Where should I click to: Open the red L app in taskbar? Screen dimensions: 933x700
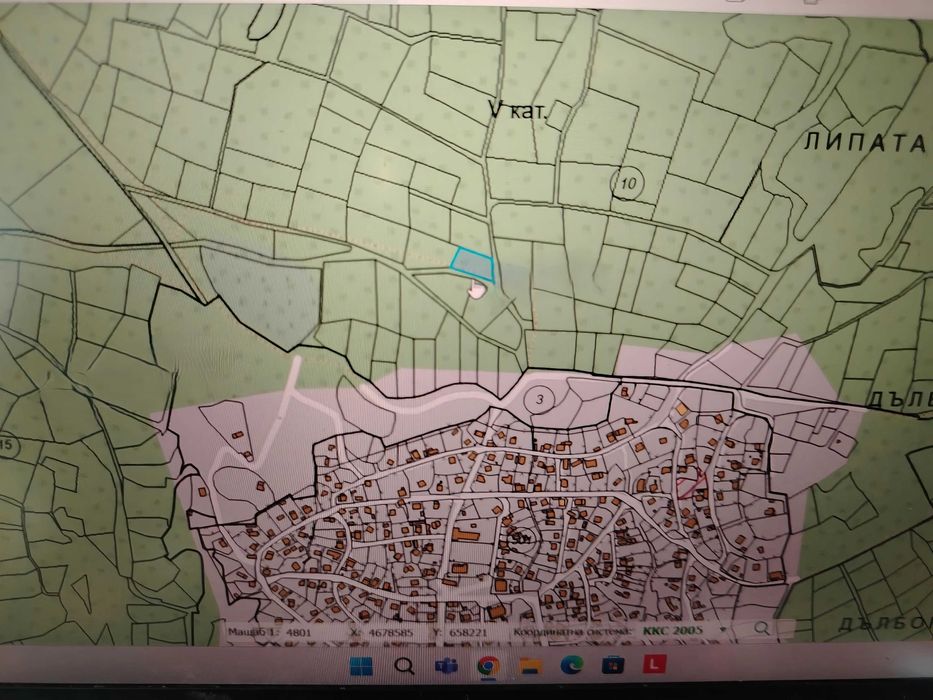coord(654,663)
